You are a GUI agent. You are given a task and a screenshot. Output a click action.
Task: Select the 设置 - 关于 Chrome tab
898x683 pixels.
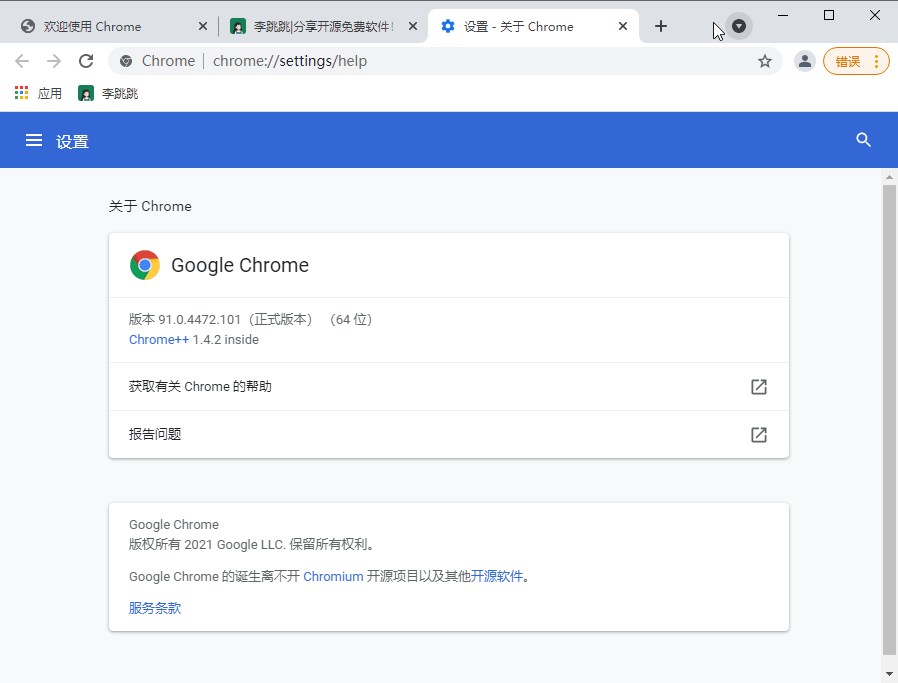533,26
